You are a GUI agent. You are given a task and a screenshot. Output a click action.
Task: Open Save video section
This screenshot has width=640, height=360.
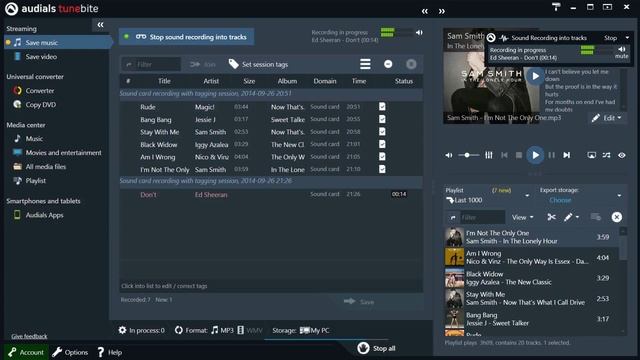pos(41,57)
